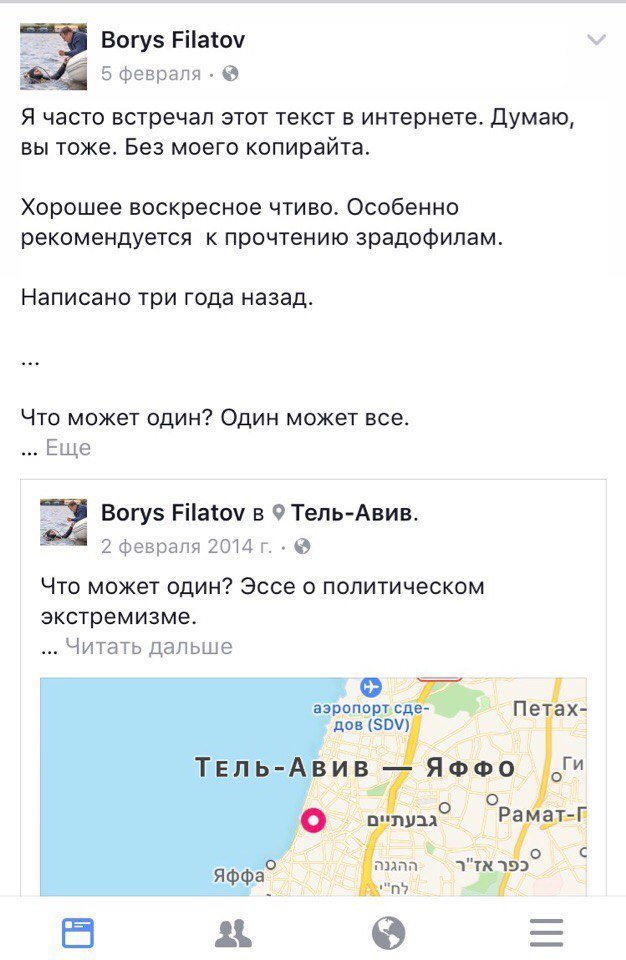
Task: Click the red location marker on the map
Action: tap(316, 820)
